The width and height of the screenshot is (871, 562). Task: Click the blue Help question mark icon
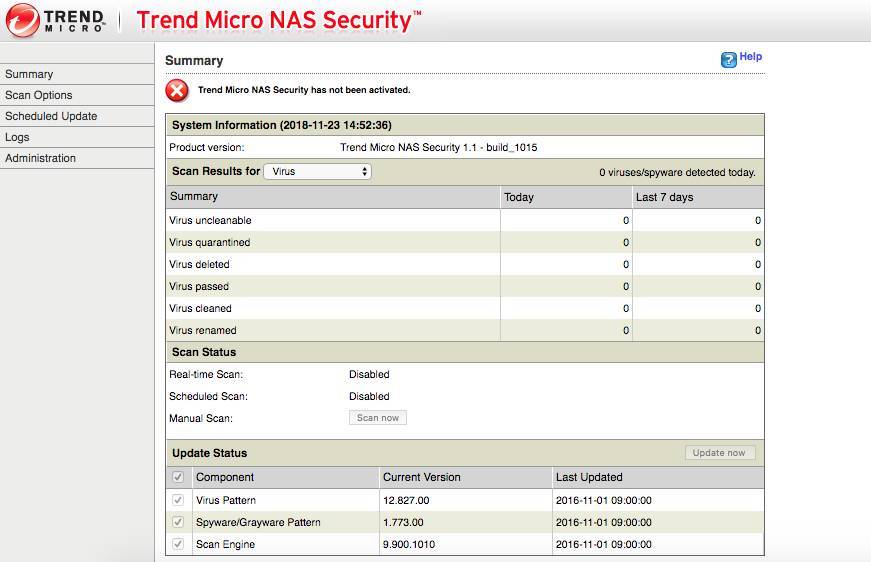pyautogui.click(x=728, y=59)
